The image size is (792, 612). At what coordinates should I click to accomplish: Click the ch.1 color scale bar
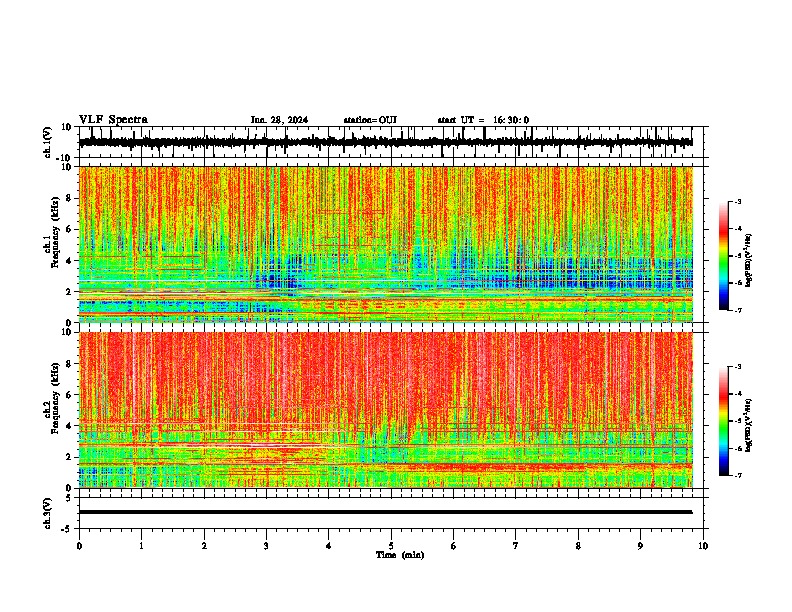point(723,256)
